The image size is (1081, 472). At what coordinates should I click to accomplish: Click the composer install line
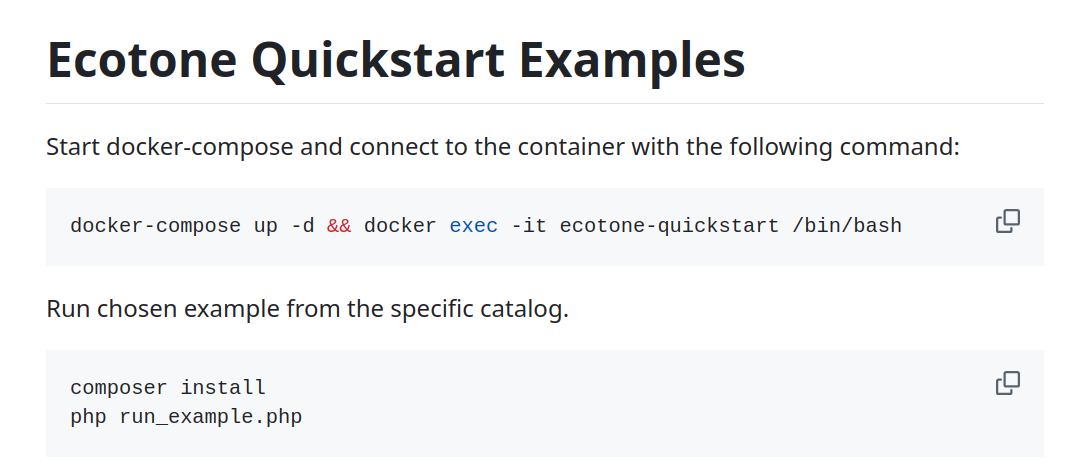point(168,387)
